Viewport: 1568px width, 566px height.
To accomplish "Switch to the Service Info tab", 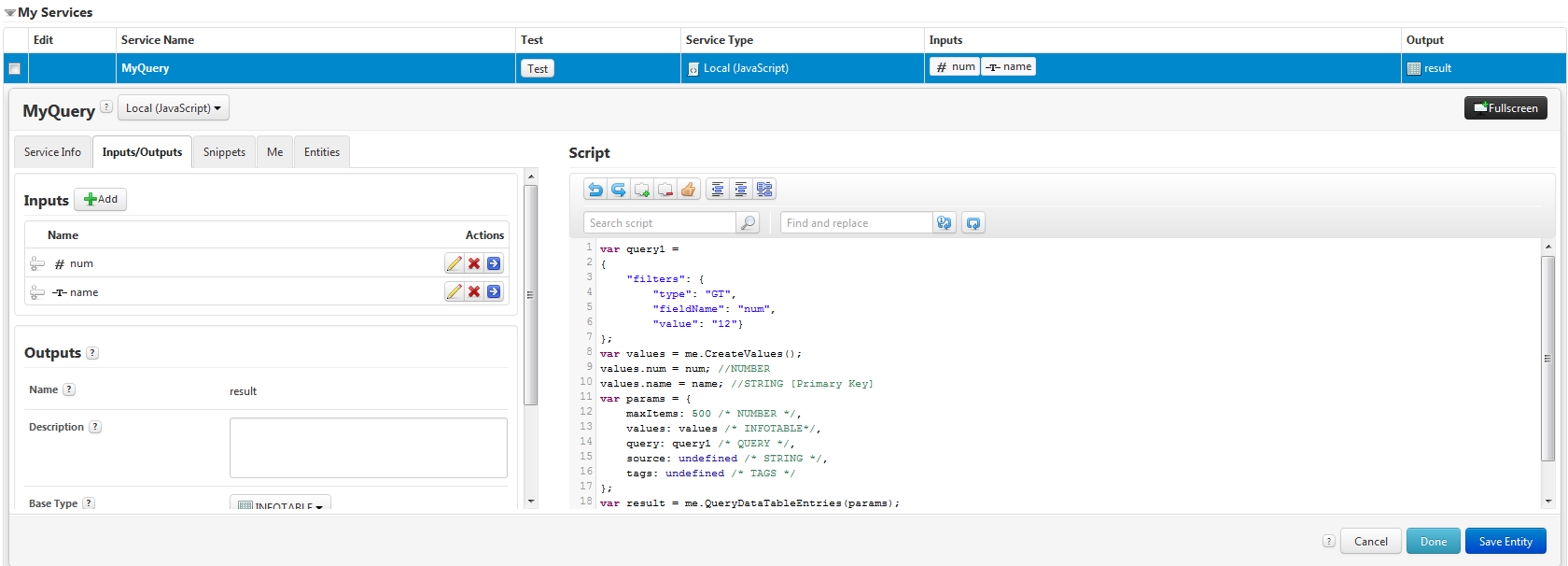I will [x=52, y=152].
